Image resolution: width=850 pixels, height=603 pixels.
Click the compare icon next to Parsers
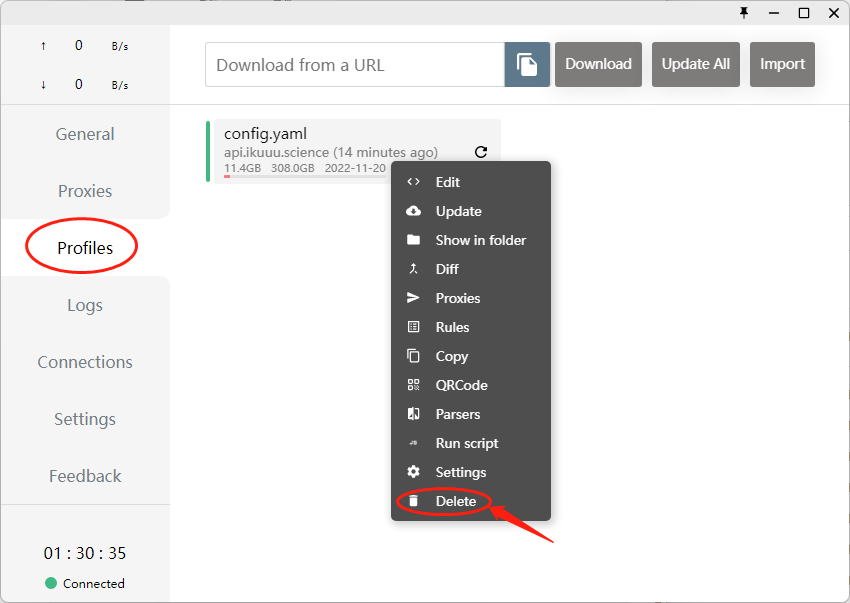(414, 414)
